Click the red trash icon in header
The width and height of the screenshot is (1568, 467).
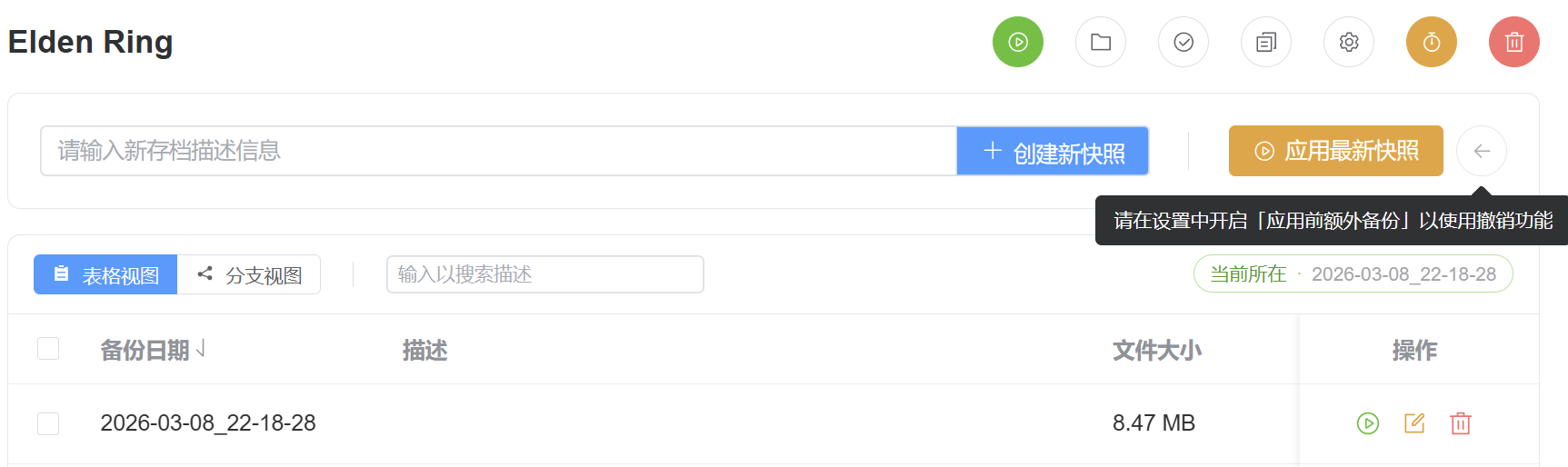pyautogui.click(x=1513, y=42)
